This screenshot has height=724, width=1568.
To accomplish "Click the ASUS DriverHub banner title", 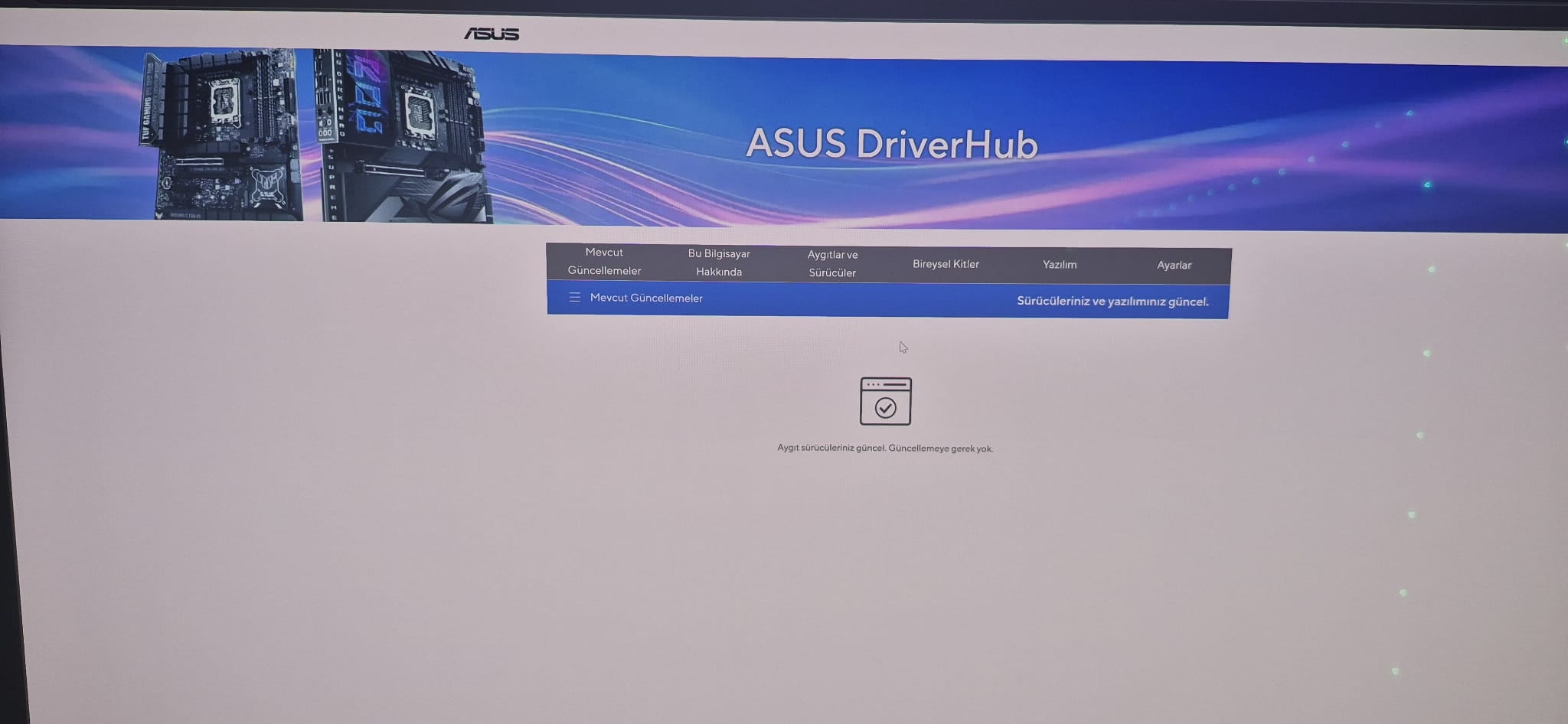I will tap(892, 144).
